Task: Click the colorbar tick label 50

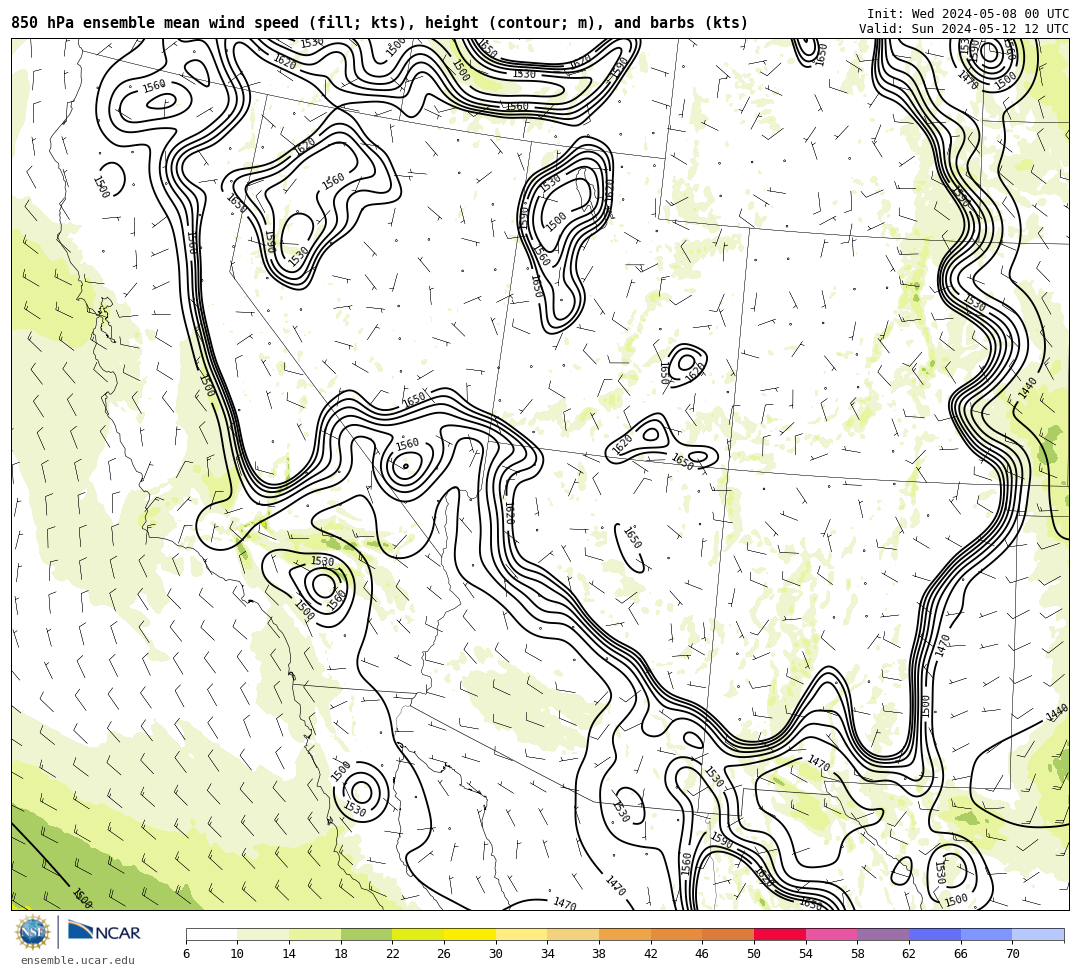Action: coord(754,954)
